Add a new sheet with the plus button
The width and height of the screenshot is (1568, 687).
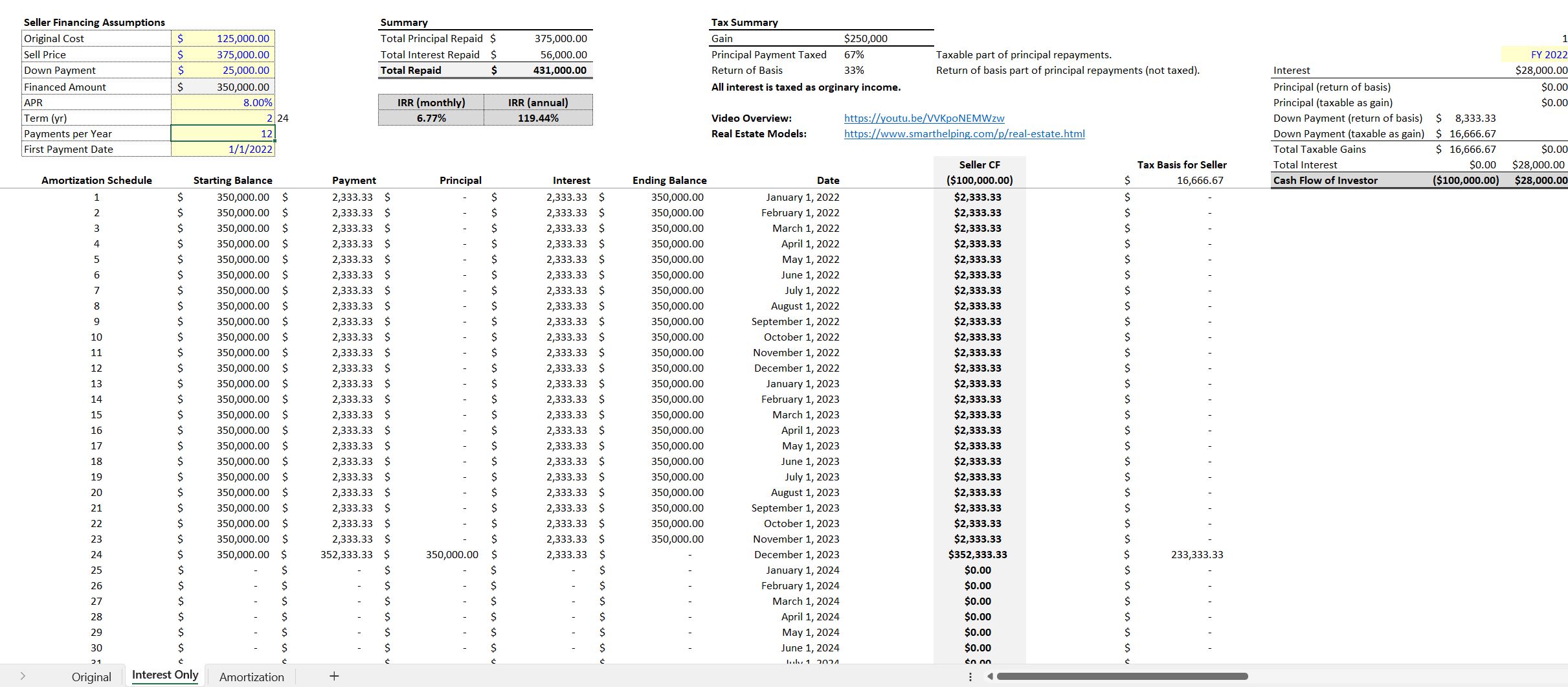coord(333,677)
